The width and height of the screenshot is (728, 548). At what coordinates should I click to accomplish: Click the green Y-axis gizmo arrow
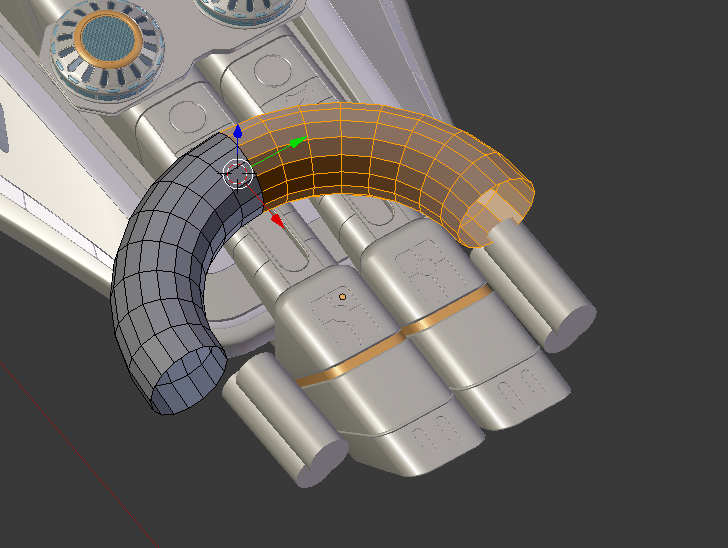[298, 142]
